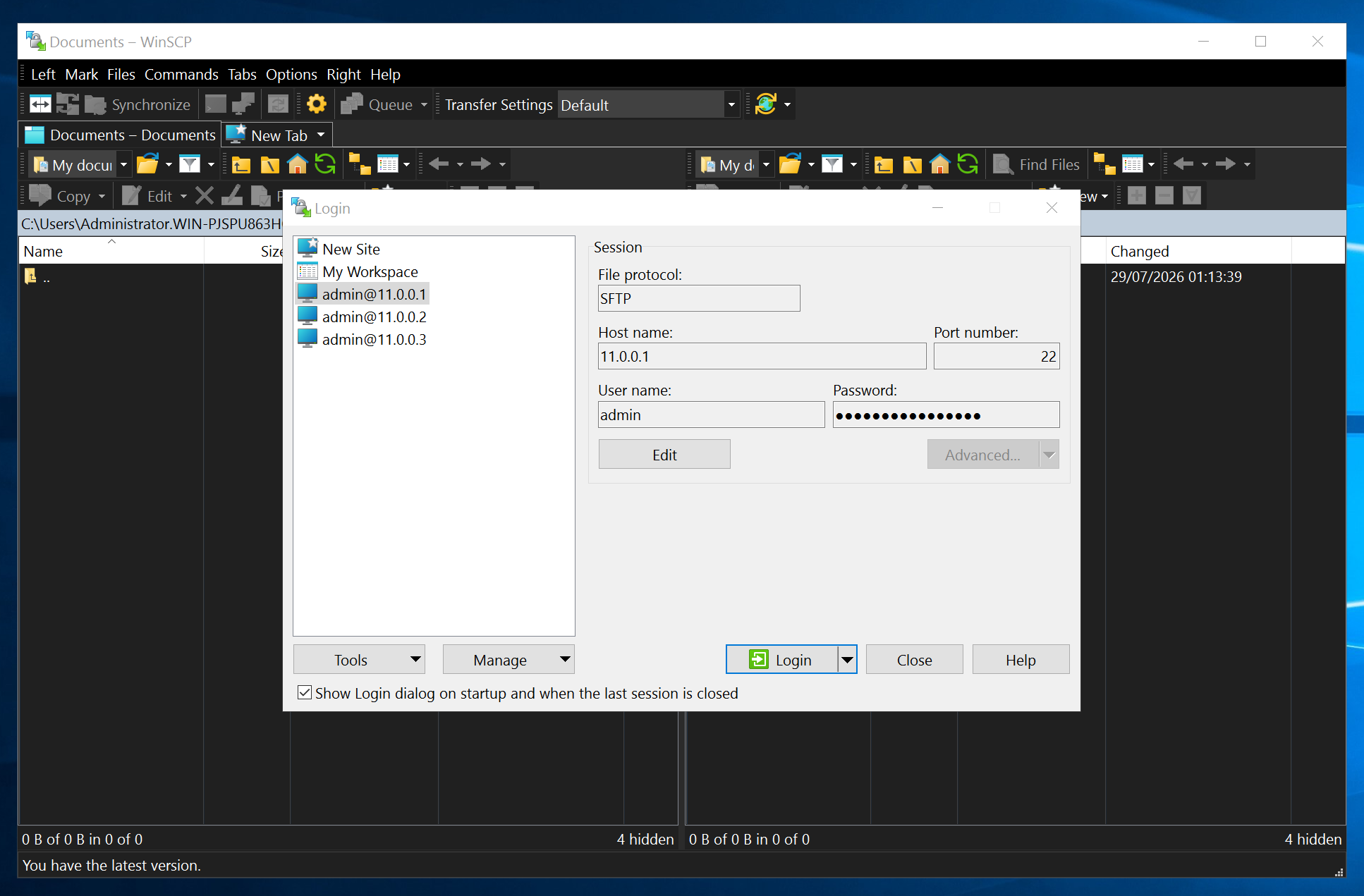Expand the Transfer Settings Default dropdown

731,104
